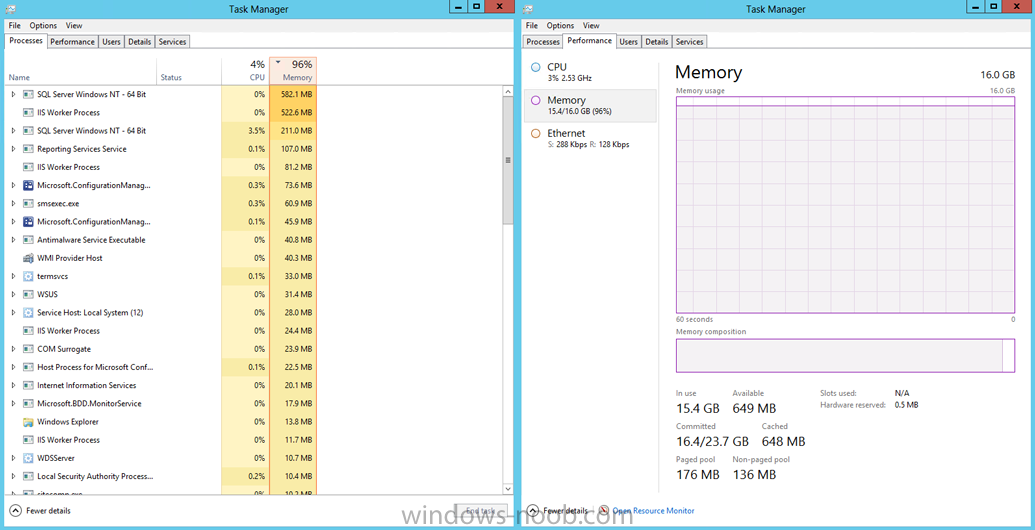Click the Memory usage graph
Screen dimensions: 1035x530
pyautogui.click(x=846, y=205)
